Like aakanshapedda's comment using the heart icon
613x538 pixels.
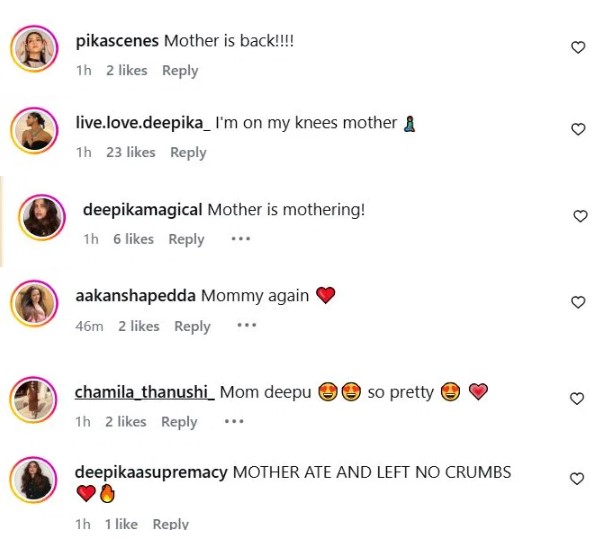[577, 303]
